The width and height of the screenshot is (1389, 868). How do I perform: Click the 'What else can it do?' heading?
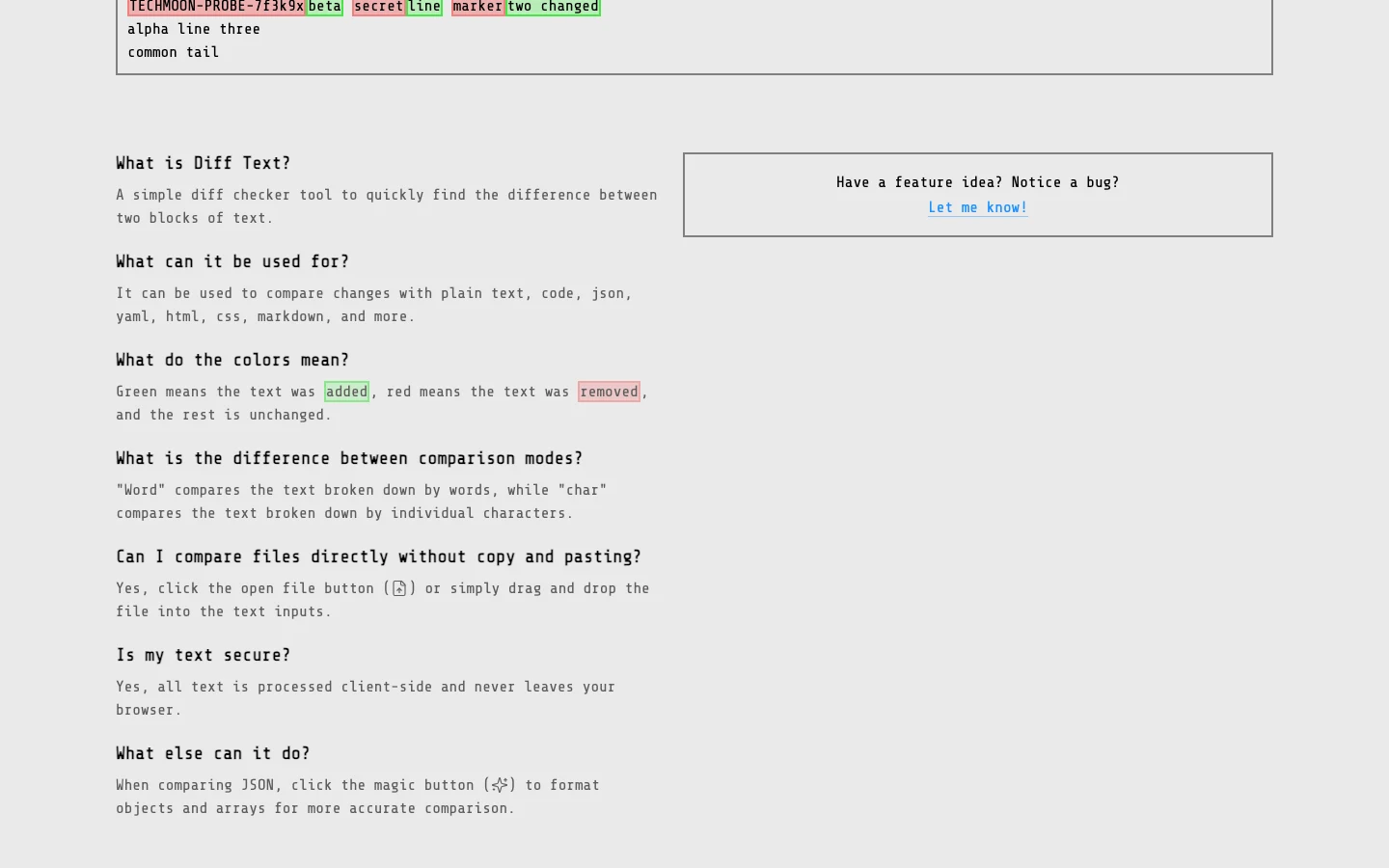click(213, 753)
